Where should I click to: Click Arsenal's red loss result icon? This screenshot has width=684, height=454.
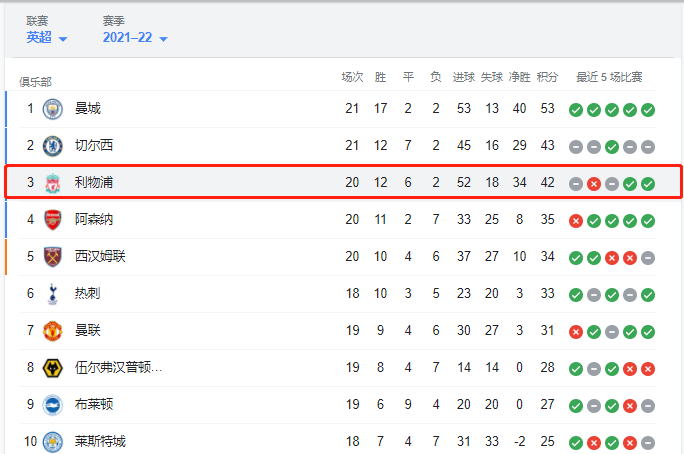(x=576, y=221)
